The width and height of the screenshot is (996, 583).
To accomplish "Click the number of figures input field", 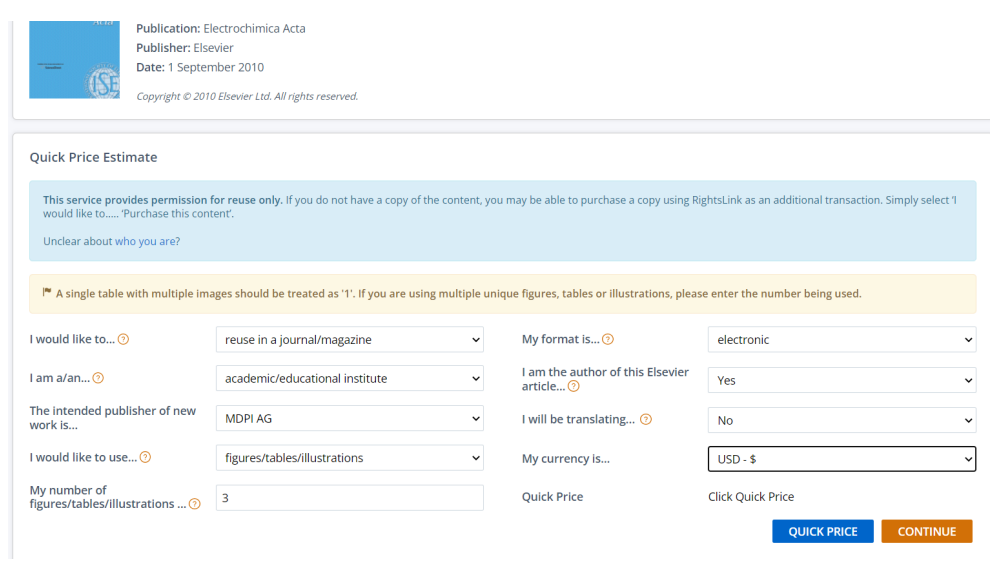I will point(349,498).
